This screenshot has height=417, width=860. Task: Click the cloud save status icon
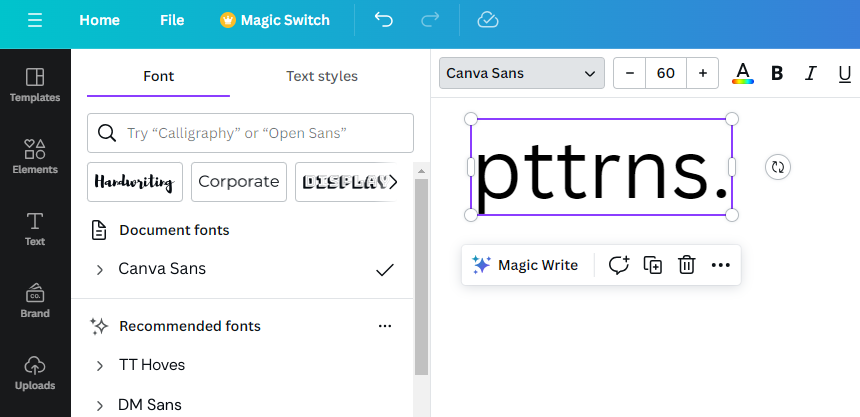[x=488, y=20]
